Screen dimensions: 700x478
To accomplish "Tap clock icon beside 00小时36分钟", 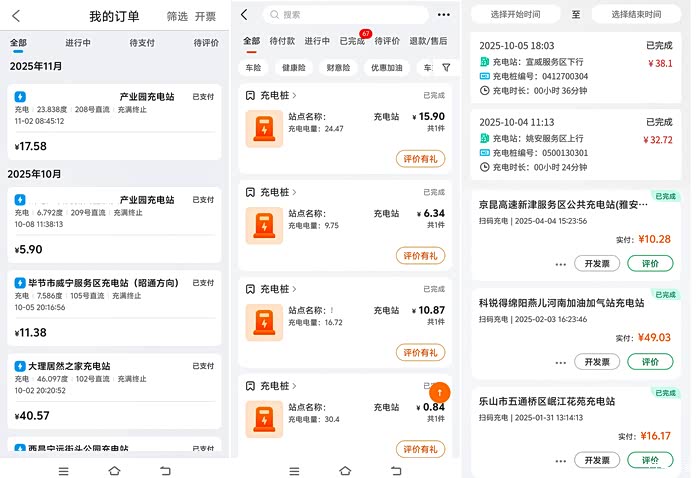I will click(484, 91).
